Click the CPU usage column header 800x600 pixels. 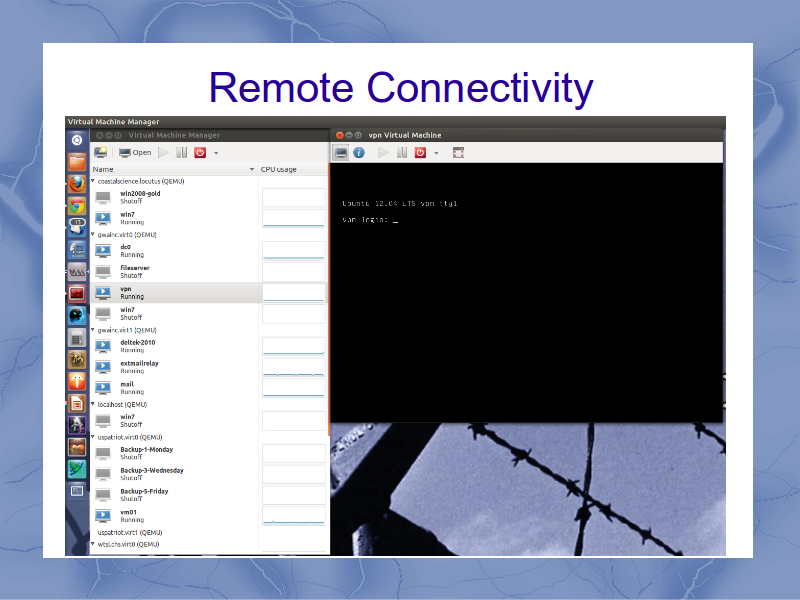293,169
